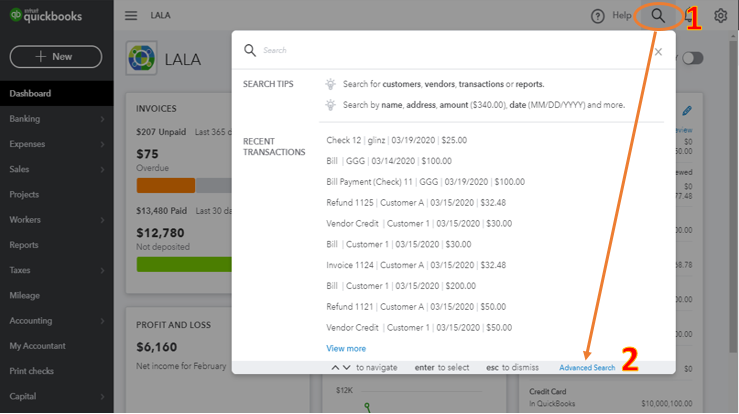Click the $75 Overdue amount

click(x=148, y=154)
